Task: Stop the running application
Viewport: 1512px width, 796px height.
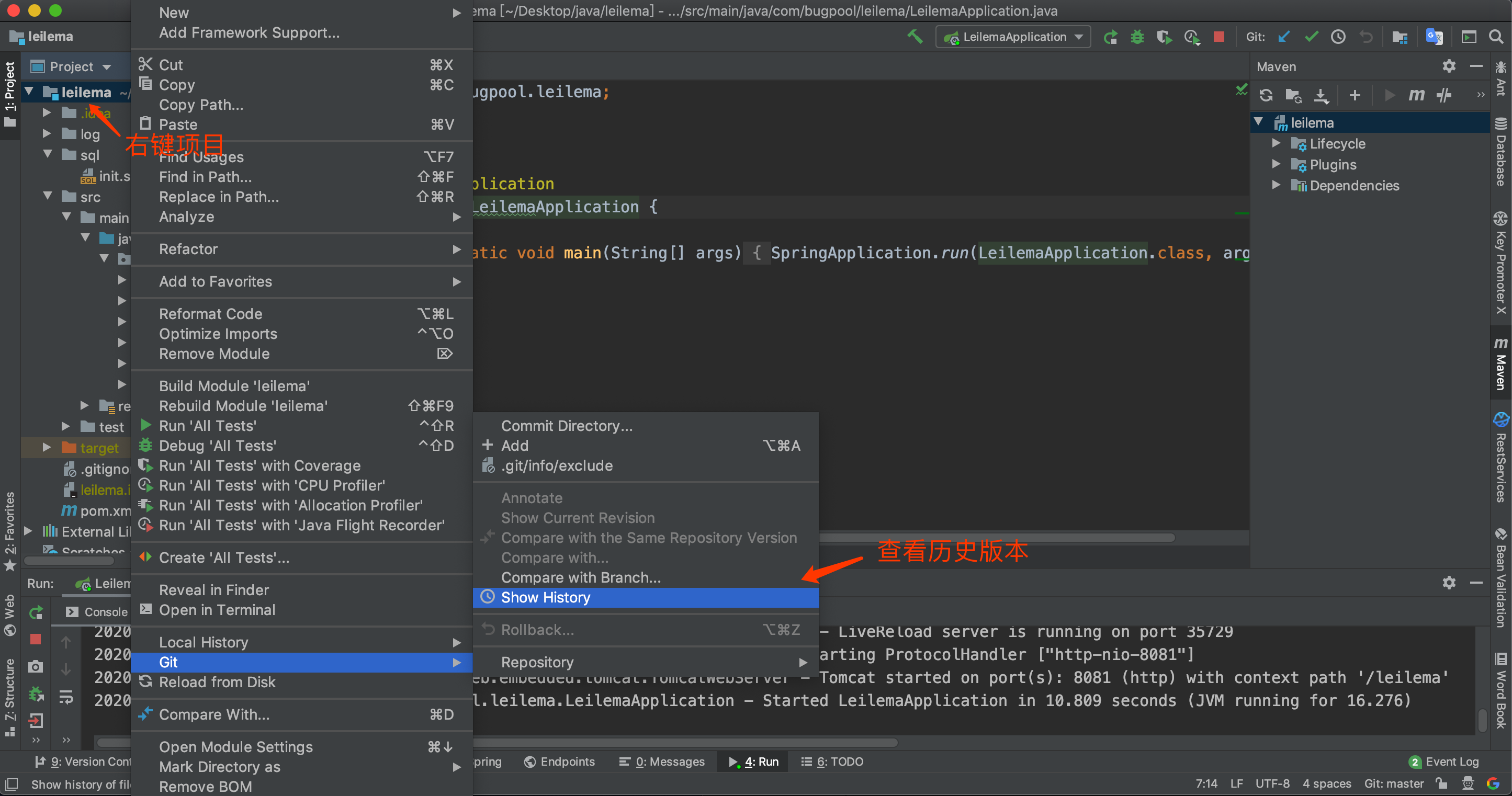Action: [1219, 37]
